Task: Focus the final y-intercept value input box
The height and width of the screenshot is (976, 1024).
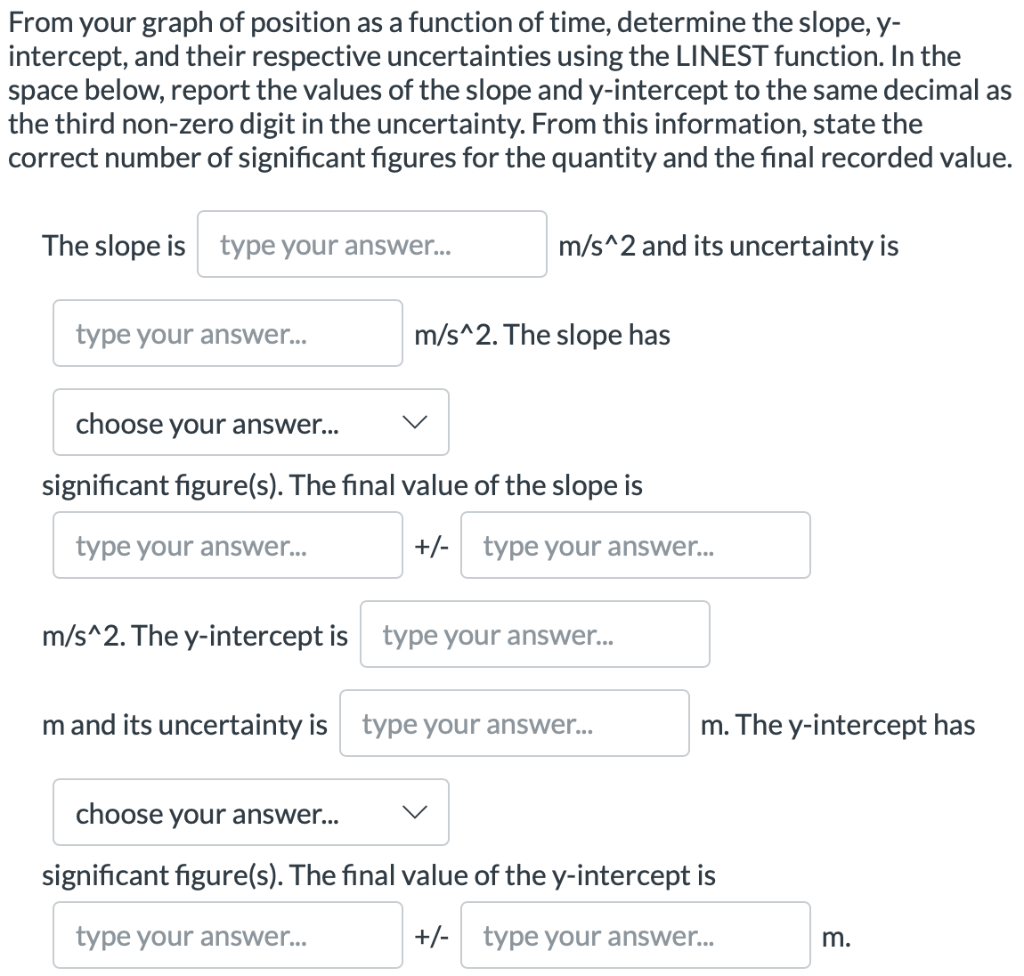Action: pyautogui.click(x=227, y=934)
